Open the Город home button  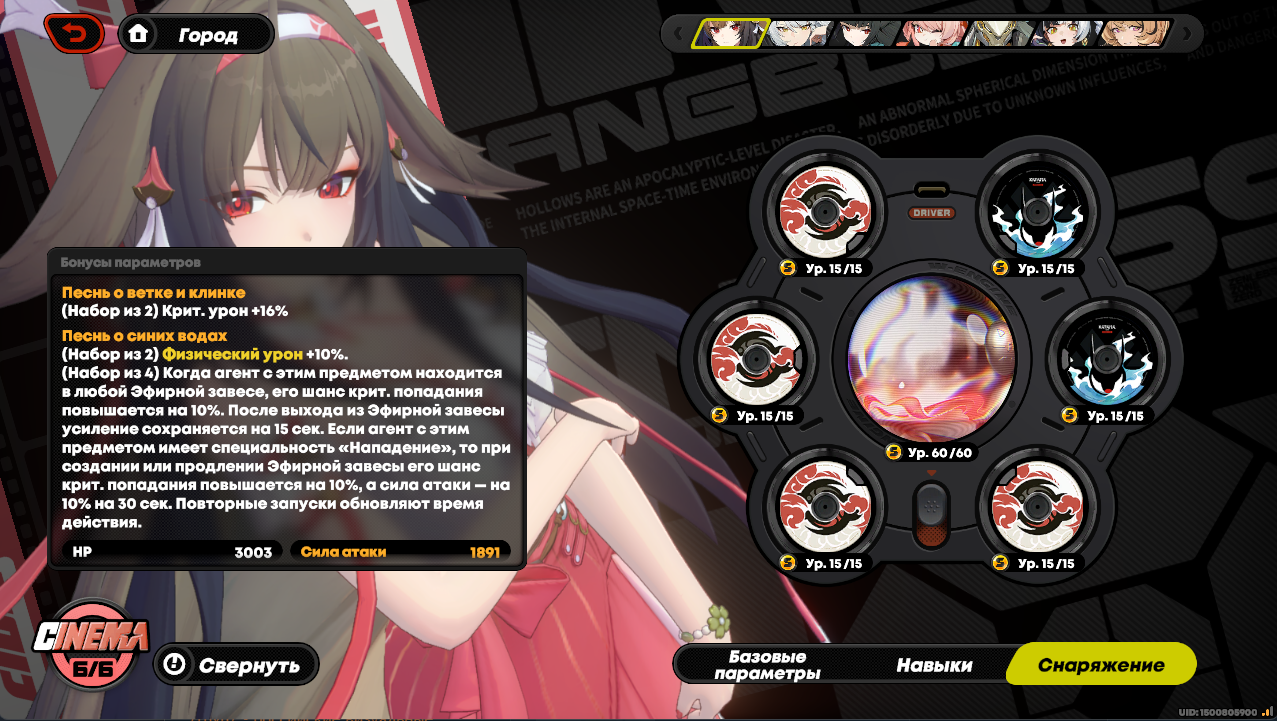click(196, 35)
